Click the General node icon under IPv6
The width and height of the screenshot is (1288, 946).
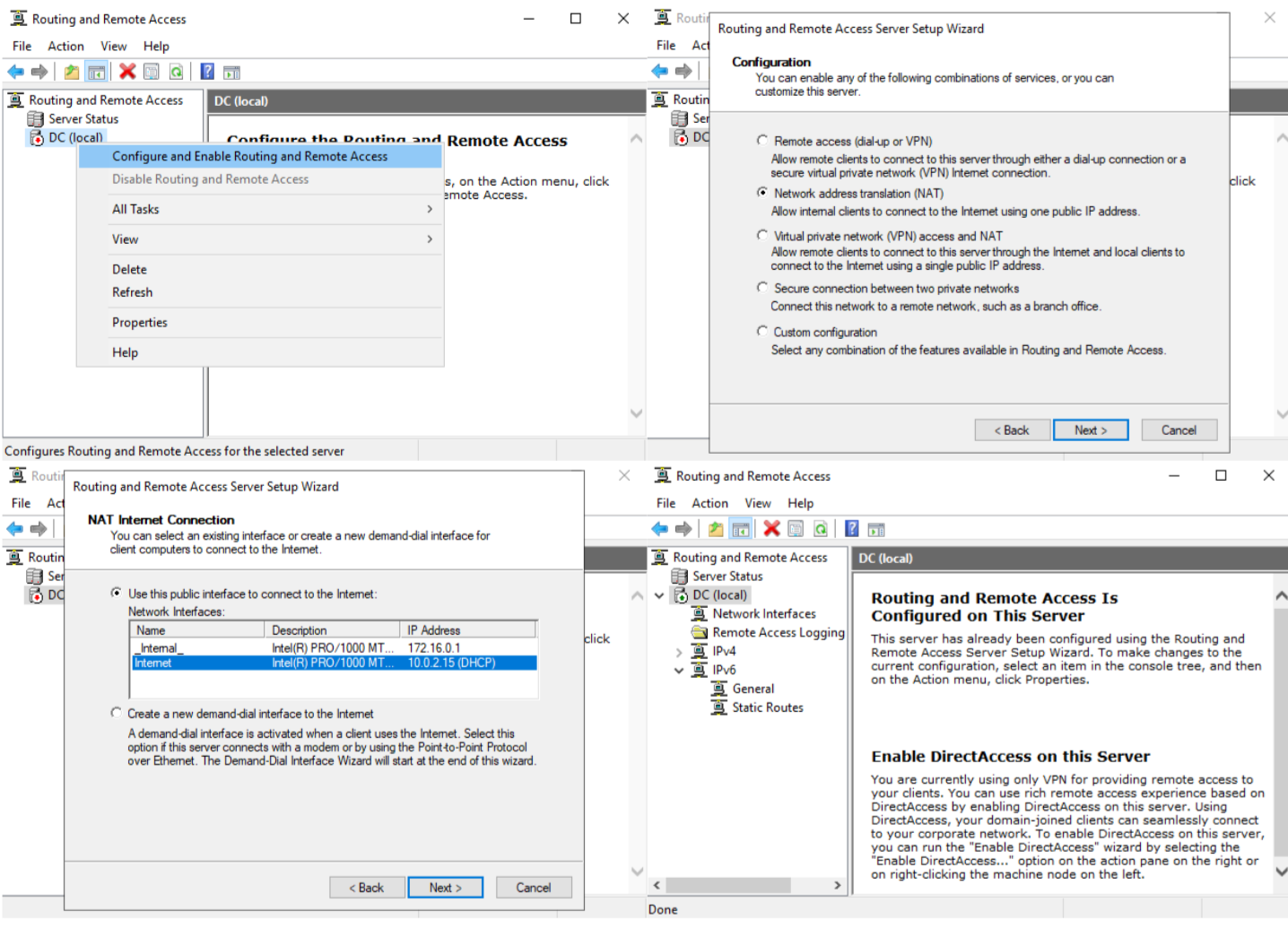(x=719, y=690)
